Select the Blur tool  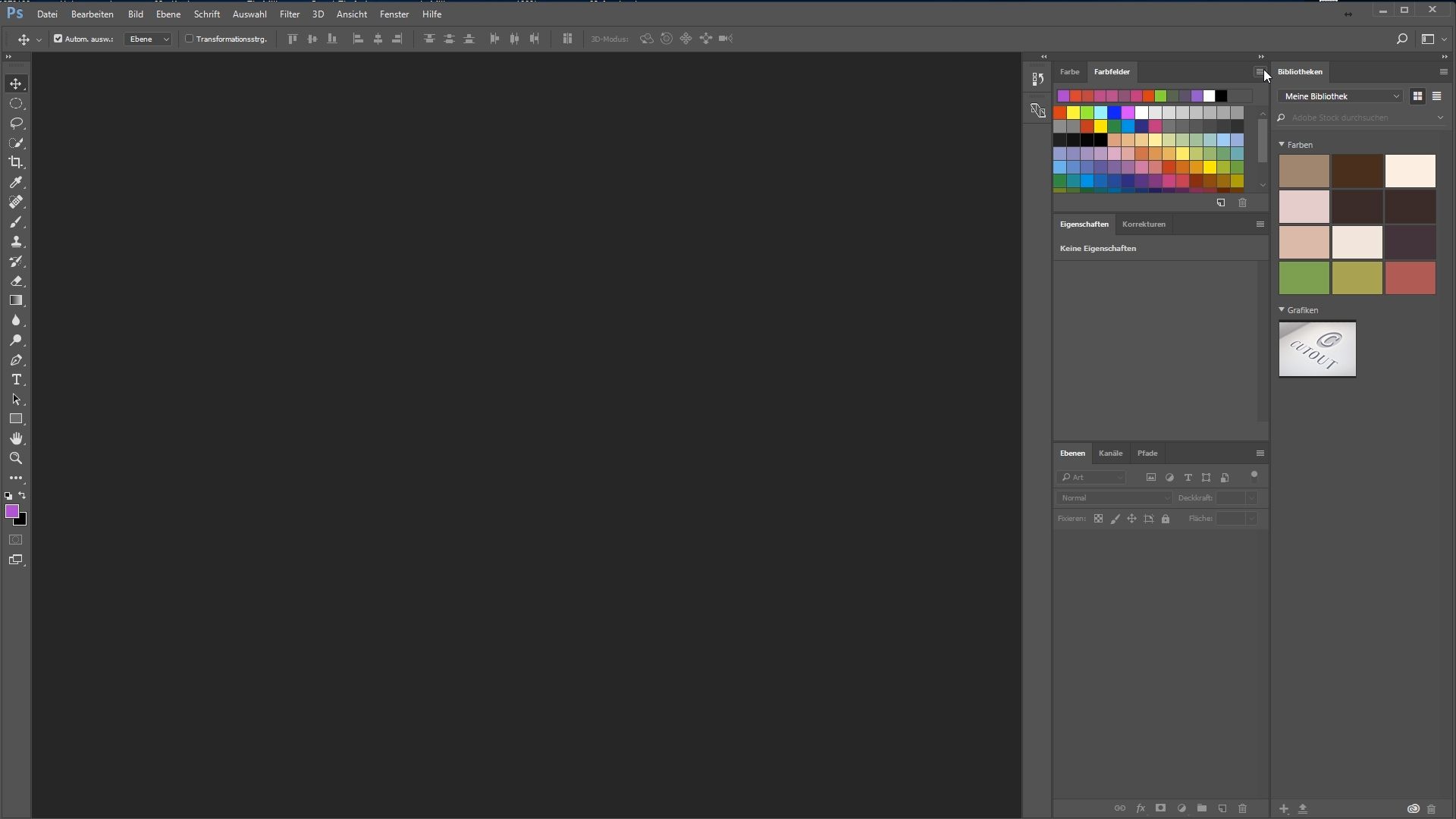tap(16, 321)
